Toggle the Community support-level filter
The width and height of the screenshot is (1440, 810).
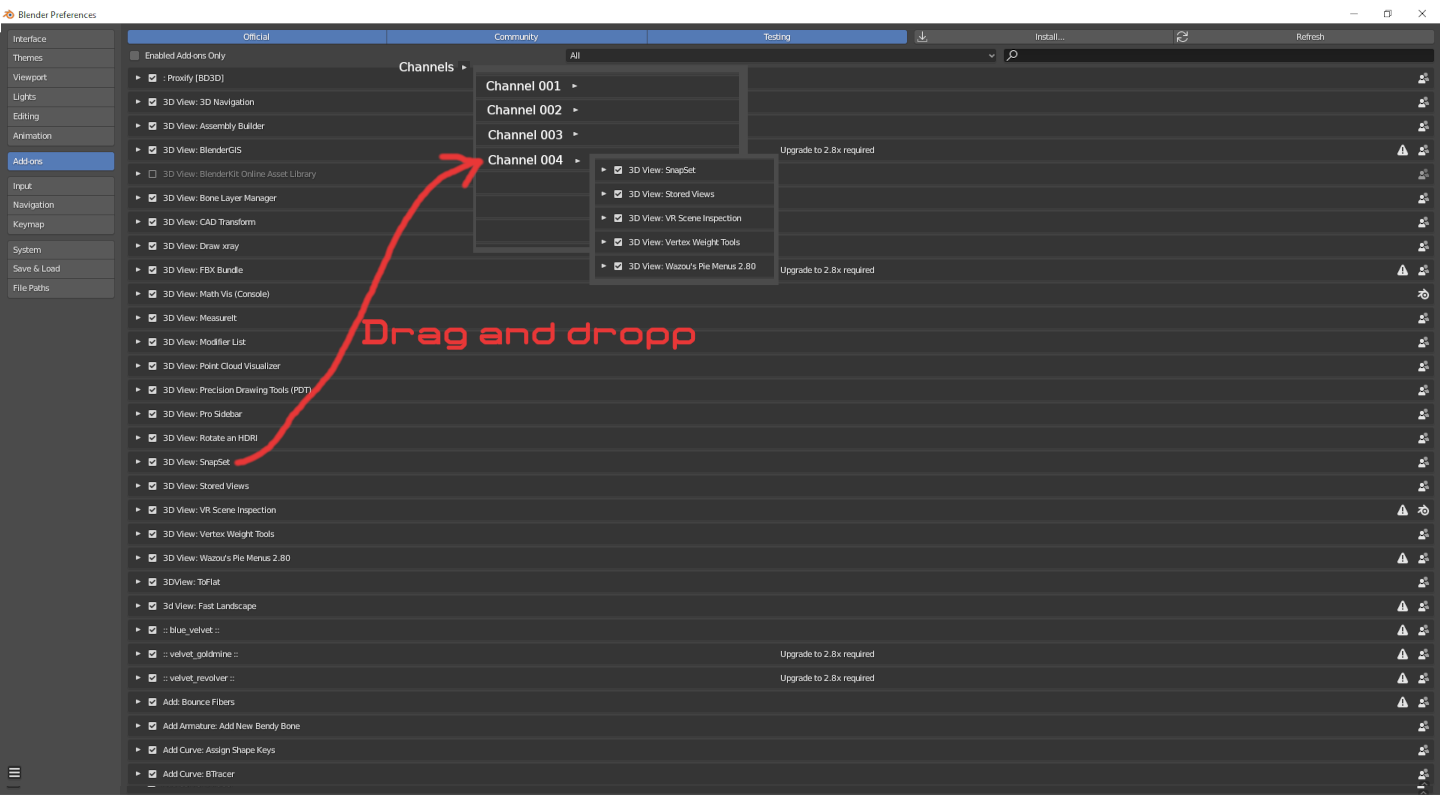(x=517, y=37)
